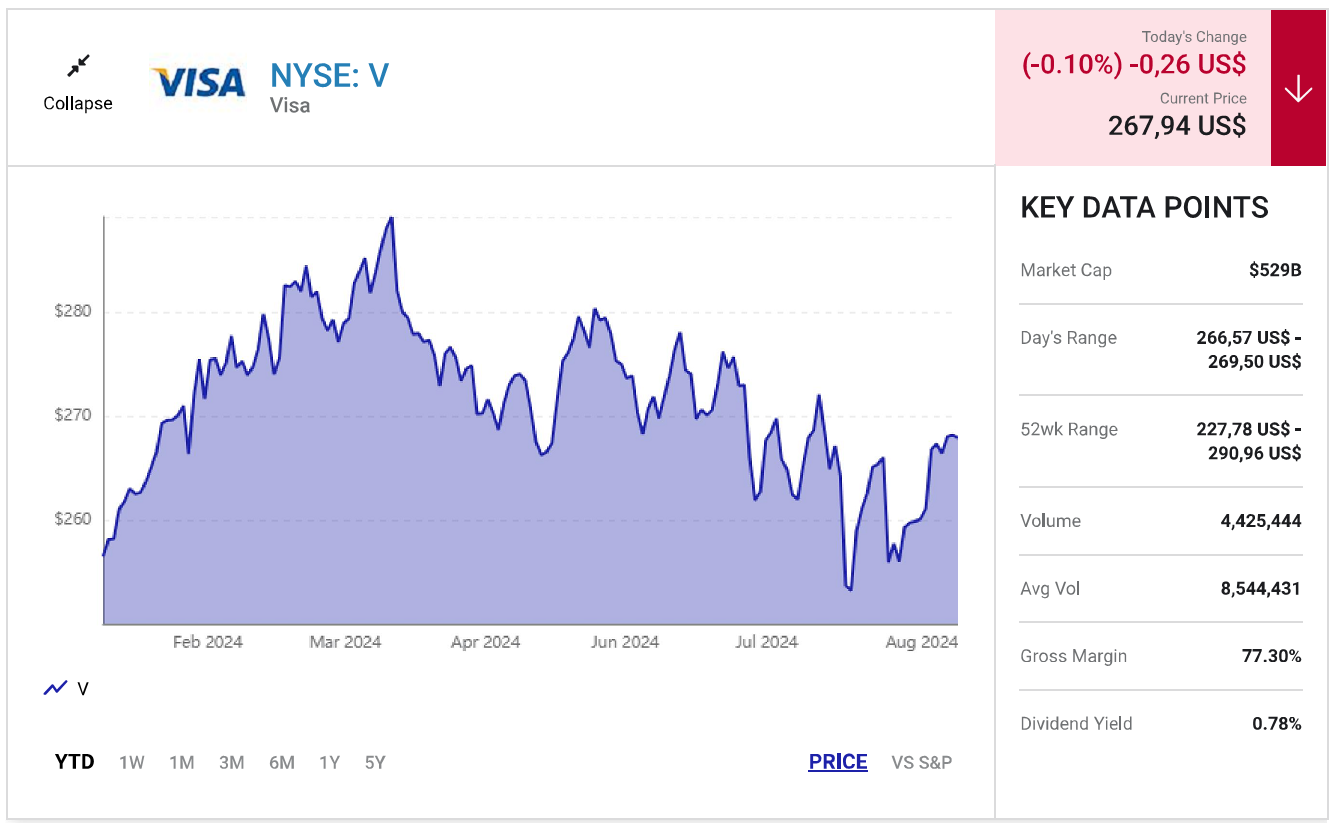The width and height of the screenshot is (1329, 823).
Task: Click the KEY DATA POINTS heading
Action: pyautogui.click(x=1144, y=207)
